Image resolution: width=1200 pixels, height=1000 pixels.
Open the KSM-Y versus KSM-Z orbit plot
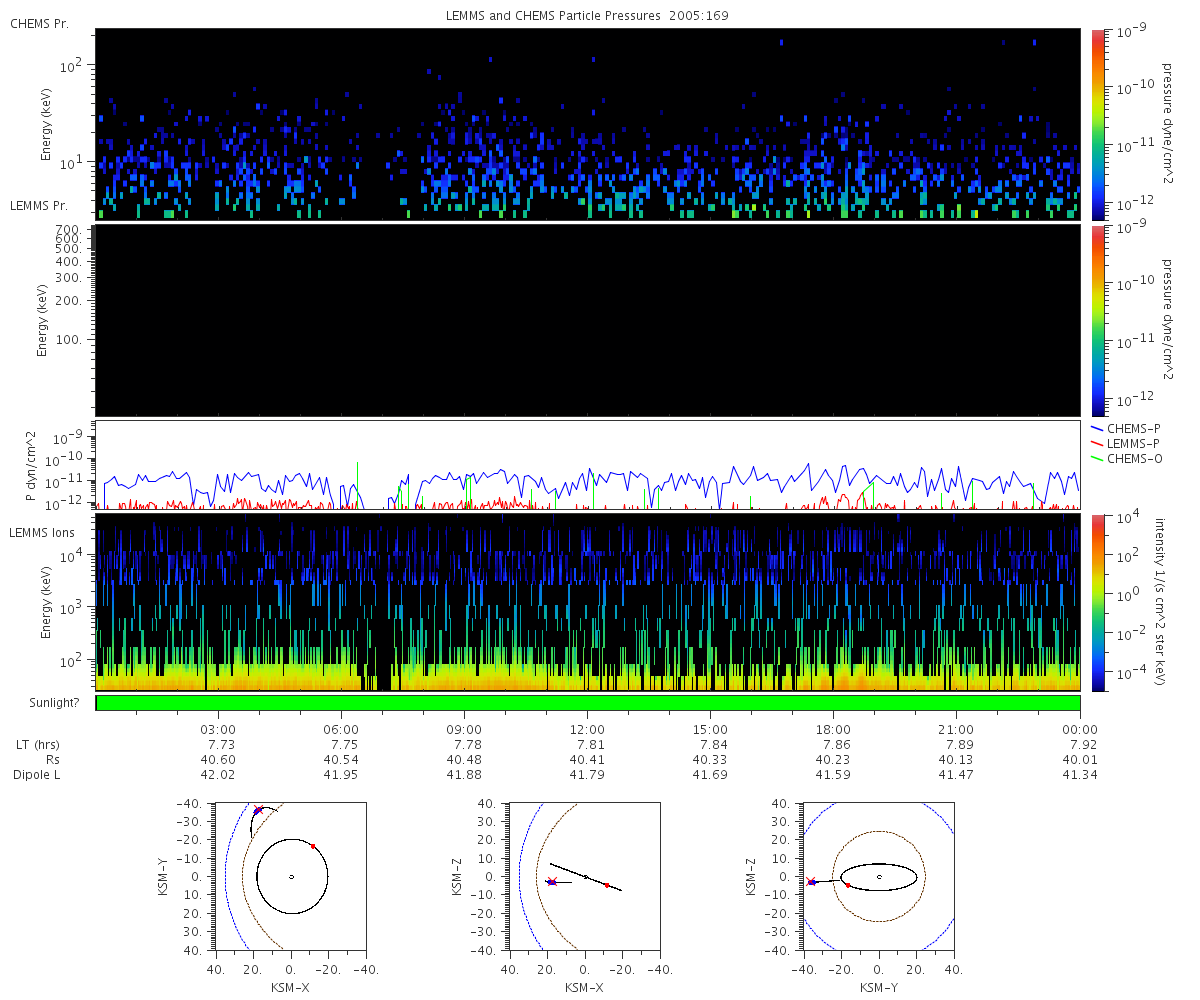tap(879, 877)
